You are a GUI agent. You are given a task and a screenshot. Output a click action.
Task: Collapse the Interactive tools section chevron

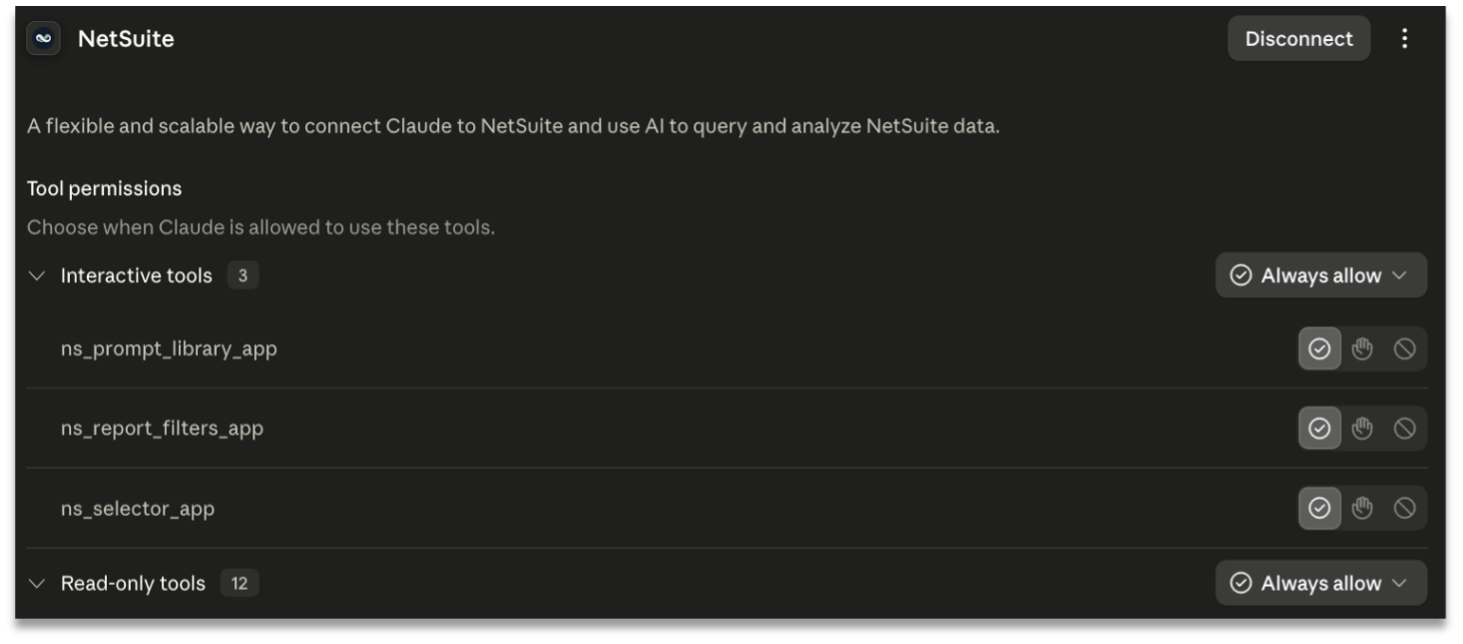point(37,276)
